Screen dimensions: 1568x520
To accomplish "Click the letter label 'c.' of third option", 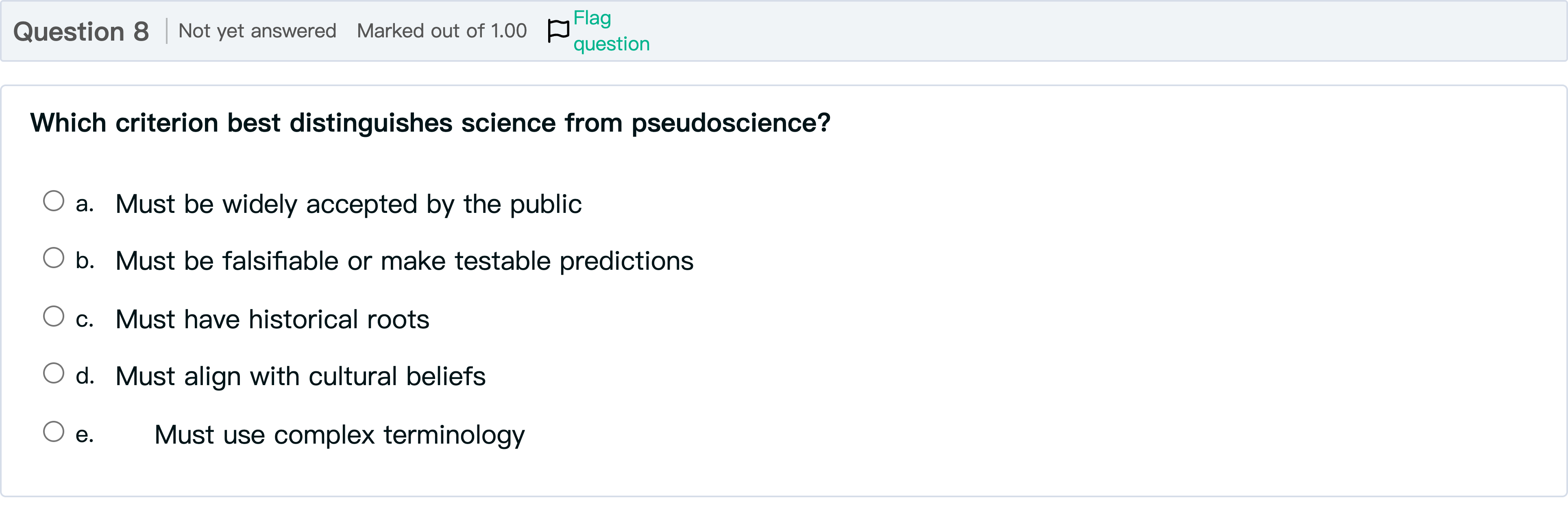I will (85, 319).
